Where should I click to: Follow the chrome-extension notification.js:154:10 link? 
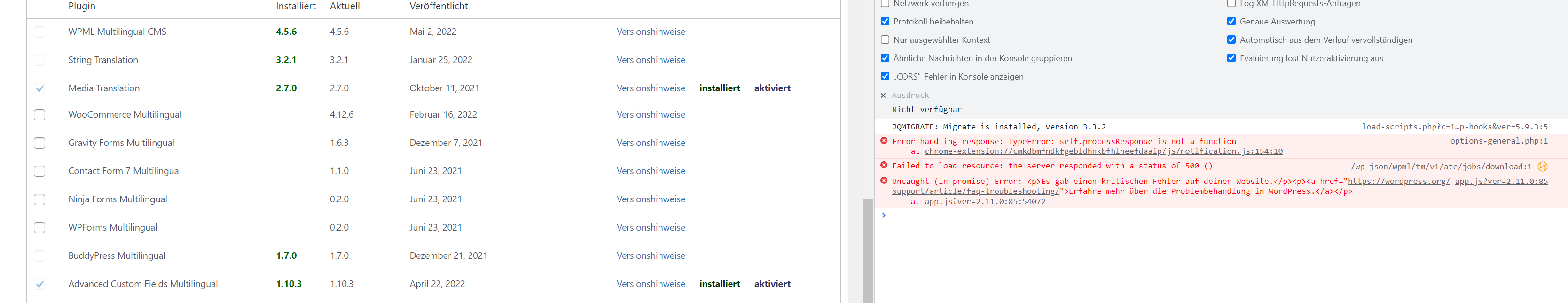coord(1104,151)
